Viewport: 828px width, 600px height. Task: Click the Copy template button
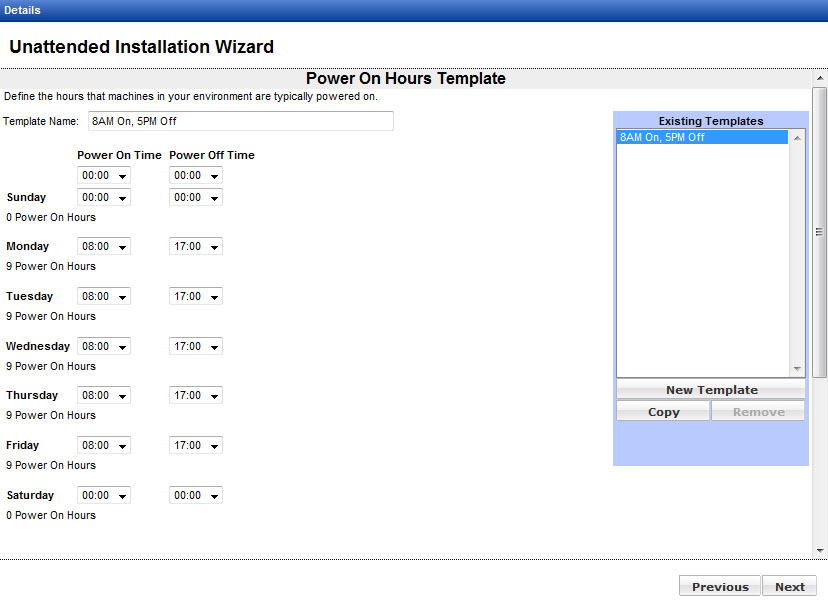click(663, 412)
